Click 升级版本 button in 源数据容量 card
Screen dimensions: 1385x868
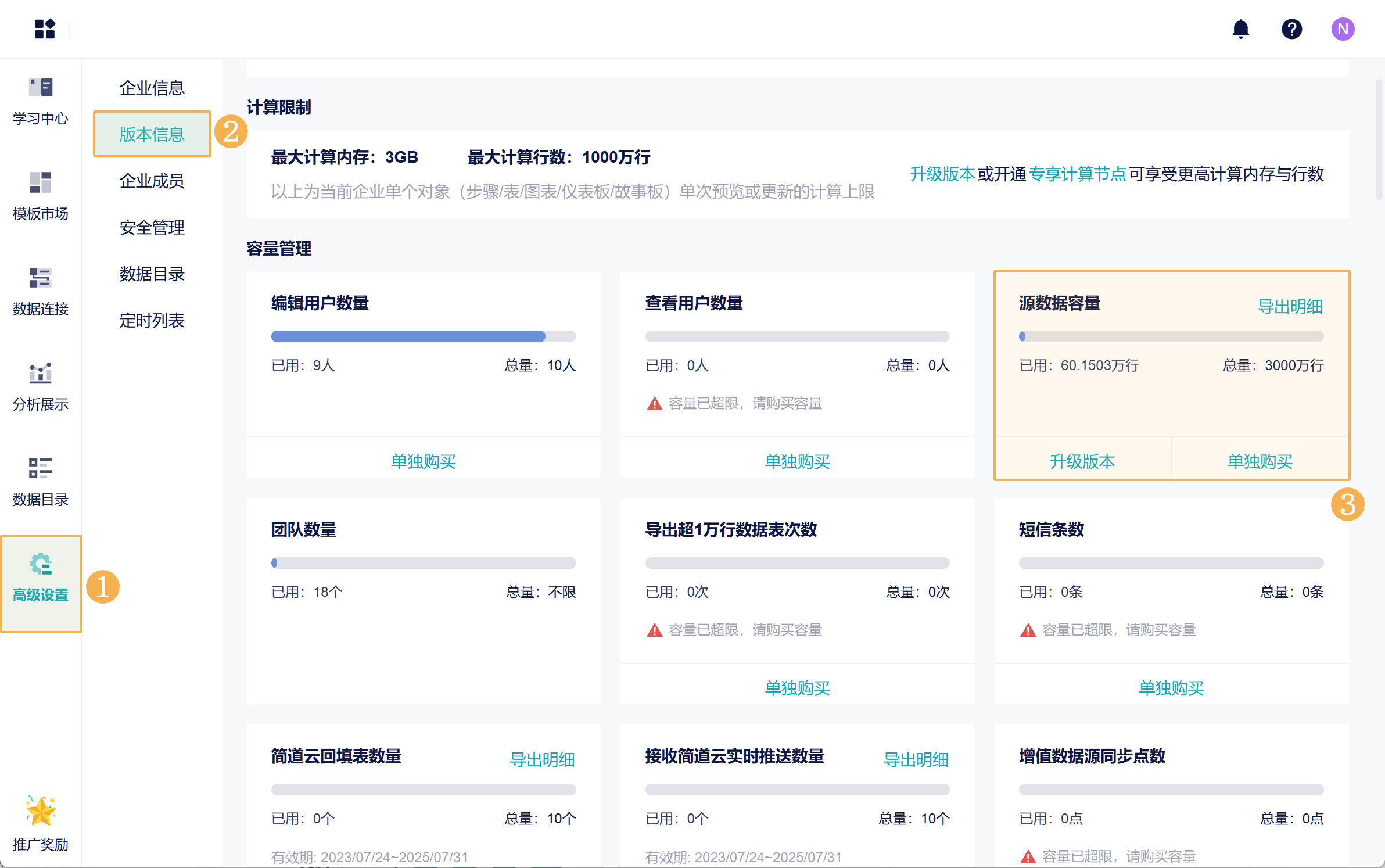(x=1082, y=461)
